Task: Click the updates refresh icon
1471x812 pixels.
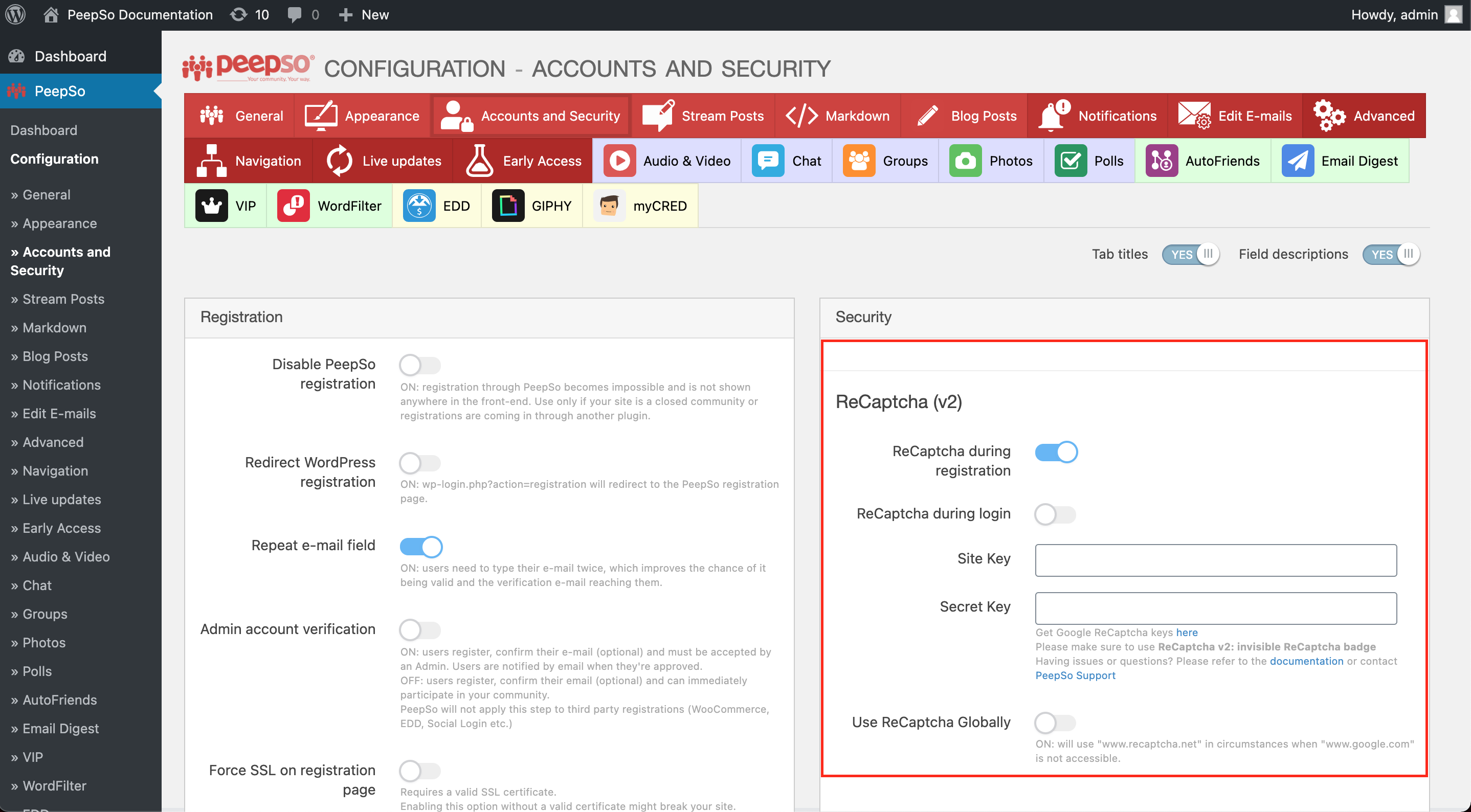Action: pyautogui.click(x=239, y=14)
